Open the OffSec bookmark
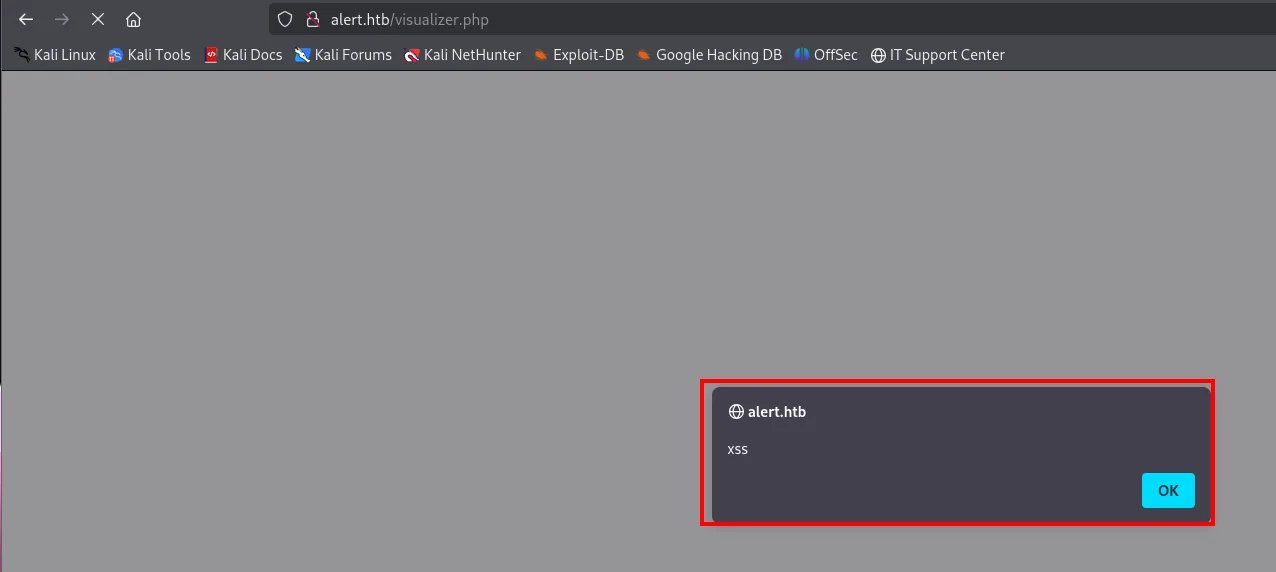The image size is (1276, 572). pyautogui.click(x=826, y=55)
